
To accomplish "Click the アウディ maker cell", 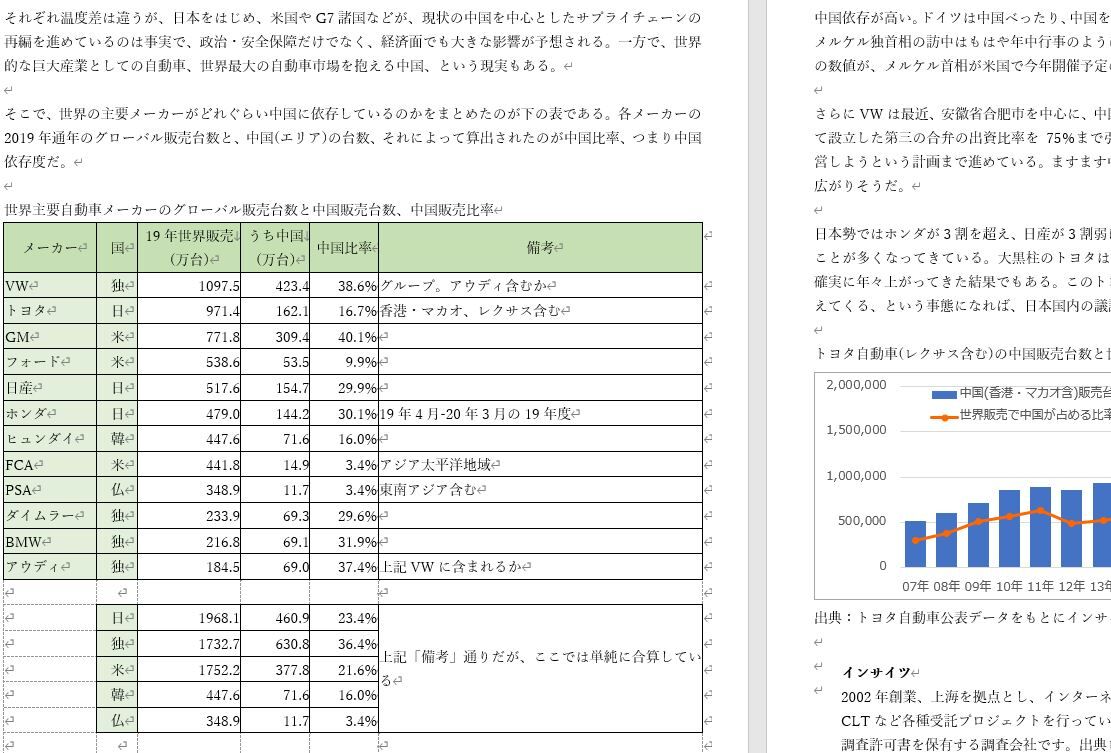I will (x=50, y=567).
